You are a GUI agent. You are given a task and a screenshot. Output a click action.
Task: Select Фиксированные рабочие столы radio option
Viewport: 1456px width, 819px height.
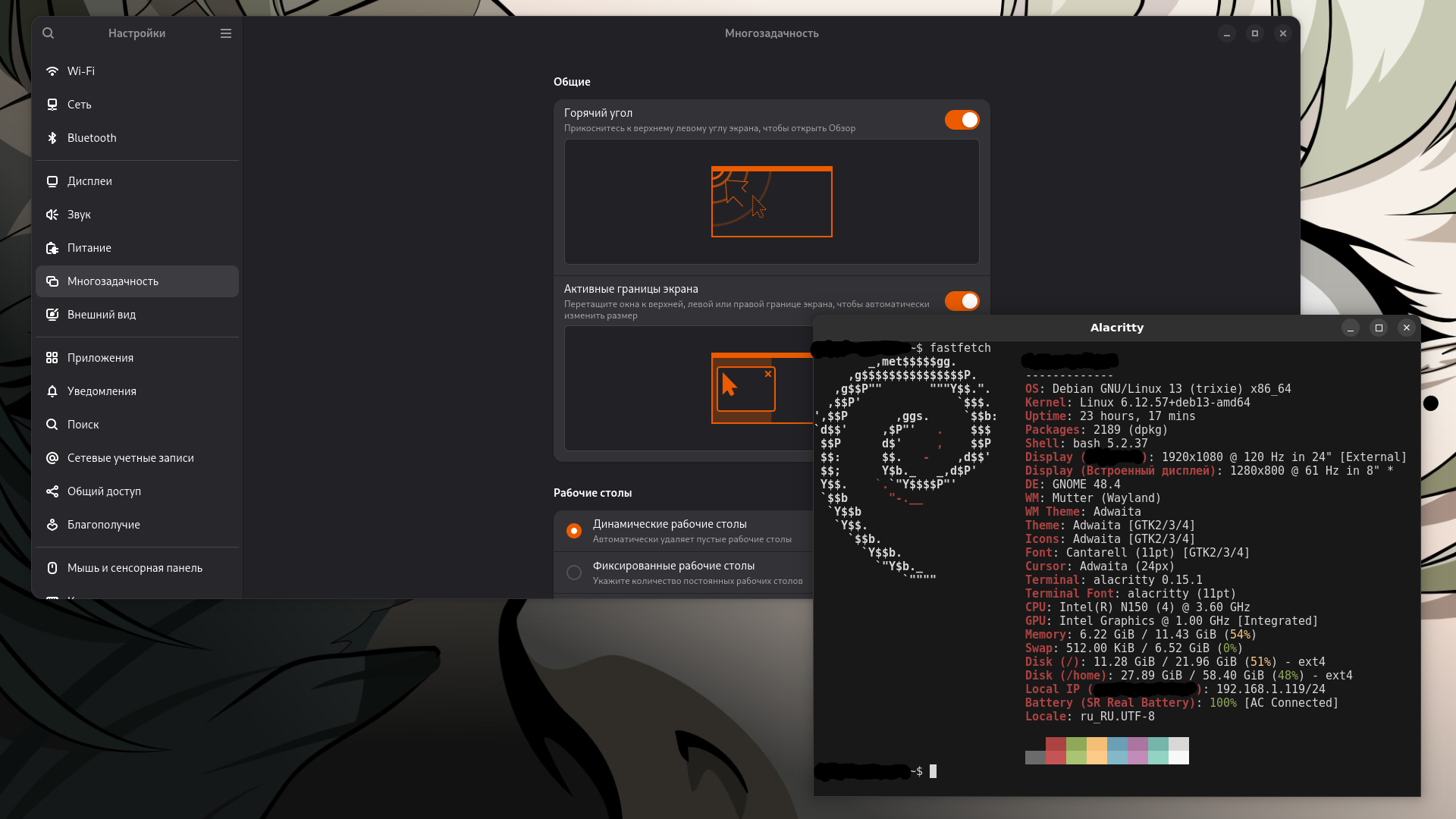574,573
